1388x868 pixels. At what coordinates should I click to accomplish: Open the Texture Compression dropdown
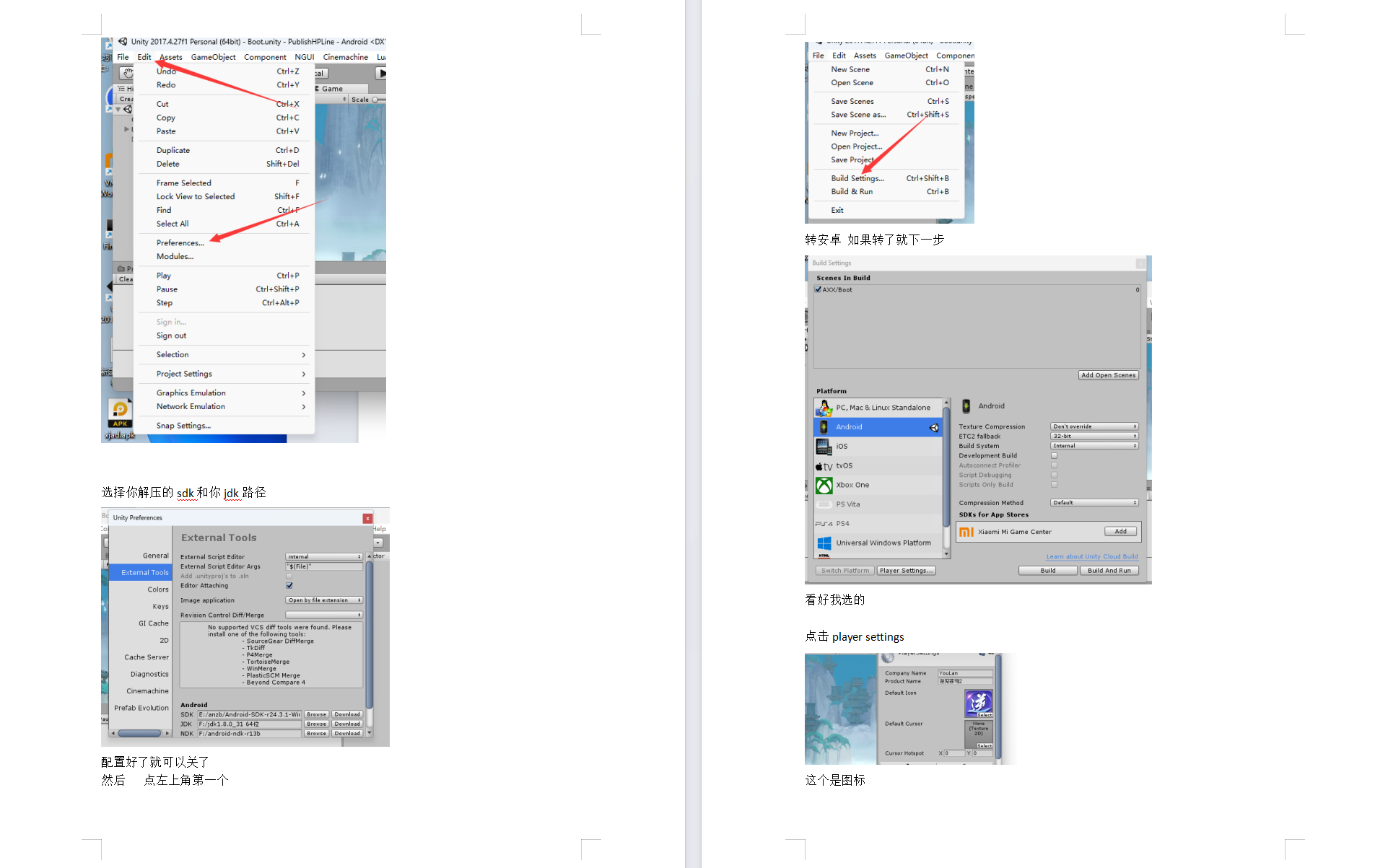pyautogui.click(x=1094, y=426)
